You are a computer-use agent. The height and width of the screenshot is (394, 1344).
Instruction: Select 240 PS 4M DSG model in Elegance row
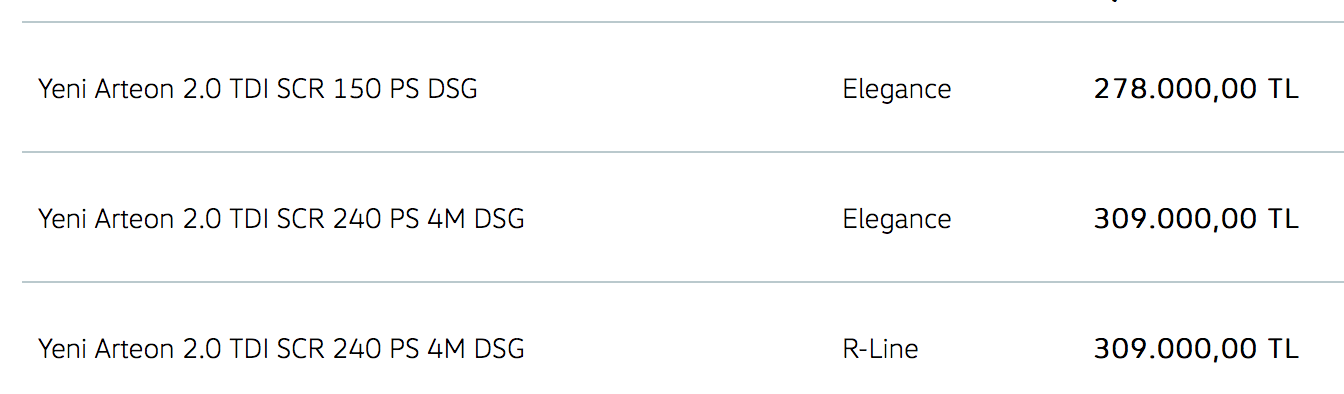point(281,219)
